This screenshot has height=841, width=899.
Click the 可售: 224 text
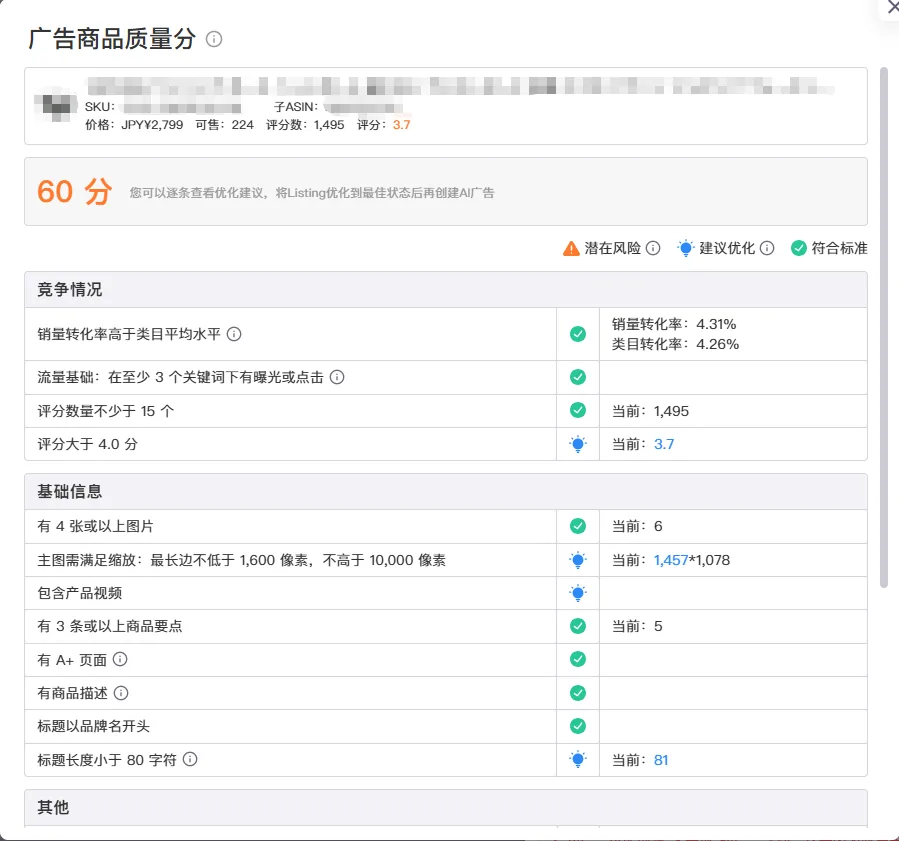tap(224, 124)
